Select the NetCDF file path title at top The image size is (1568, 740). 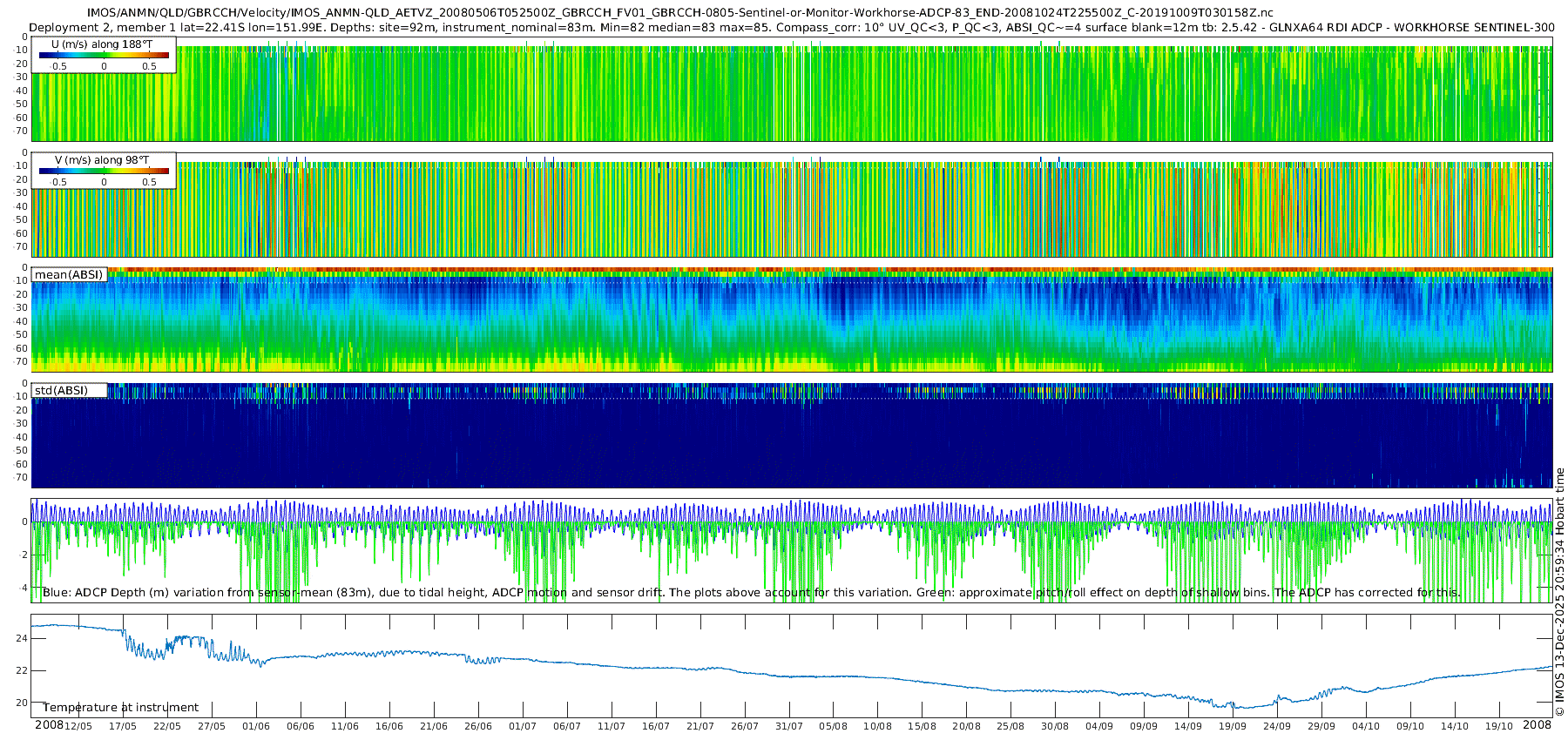(679, 13)
